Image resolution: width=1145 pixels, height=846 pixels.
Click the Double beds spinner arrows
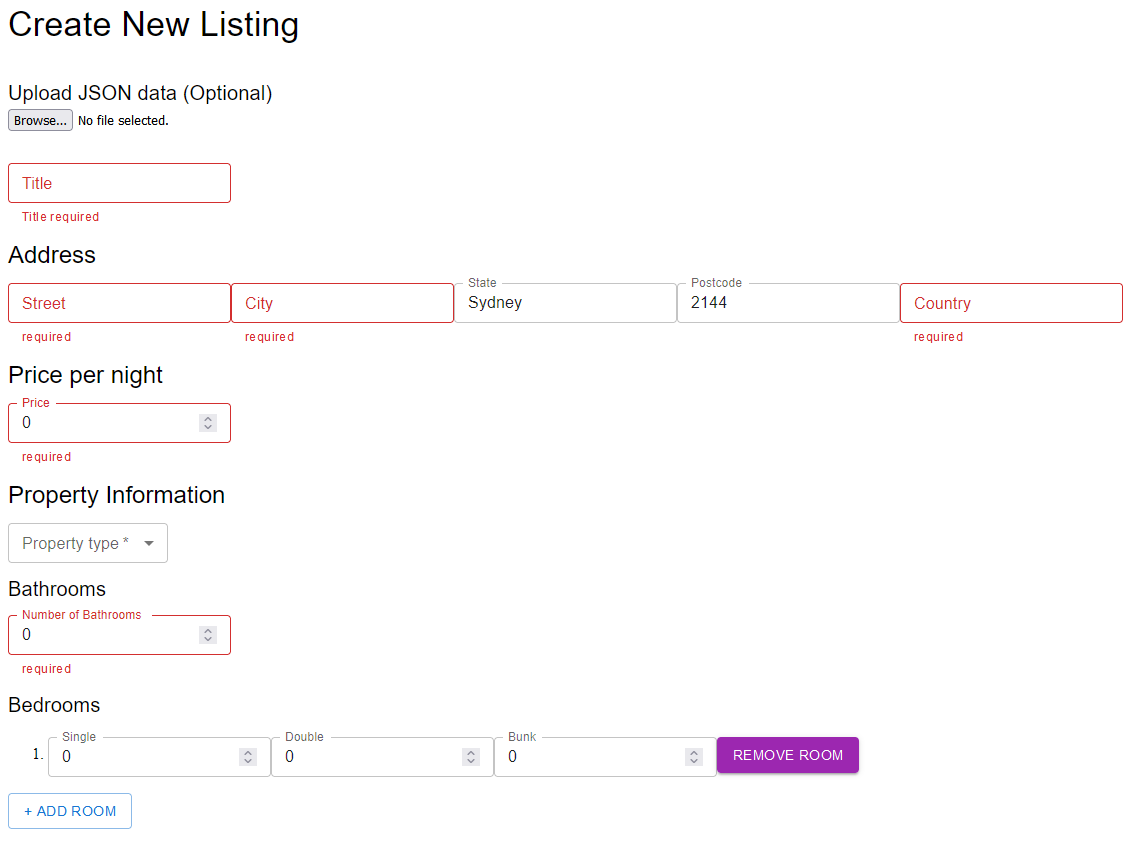[471, 757]
